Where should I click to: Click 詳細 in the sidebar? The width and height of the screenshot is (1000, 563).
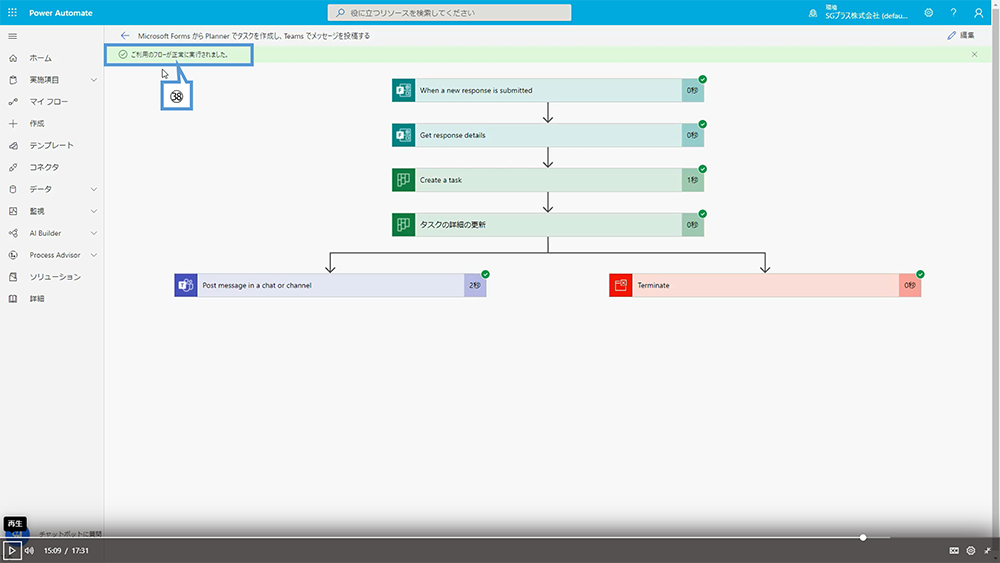click(x=37, y=298)
